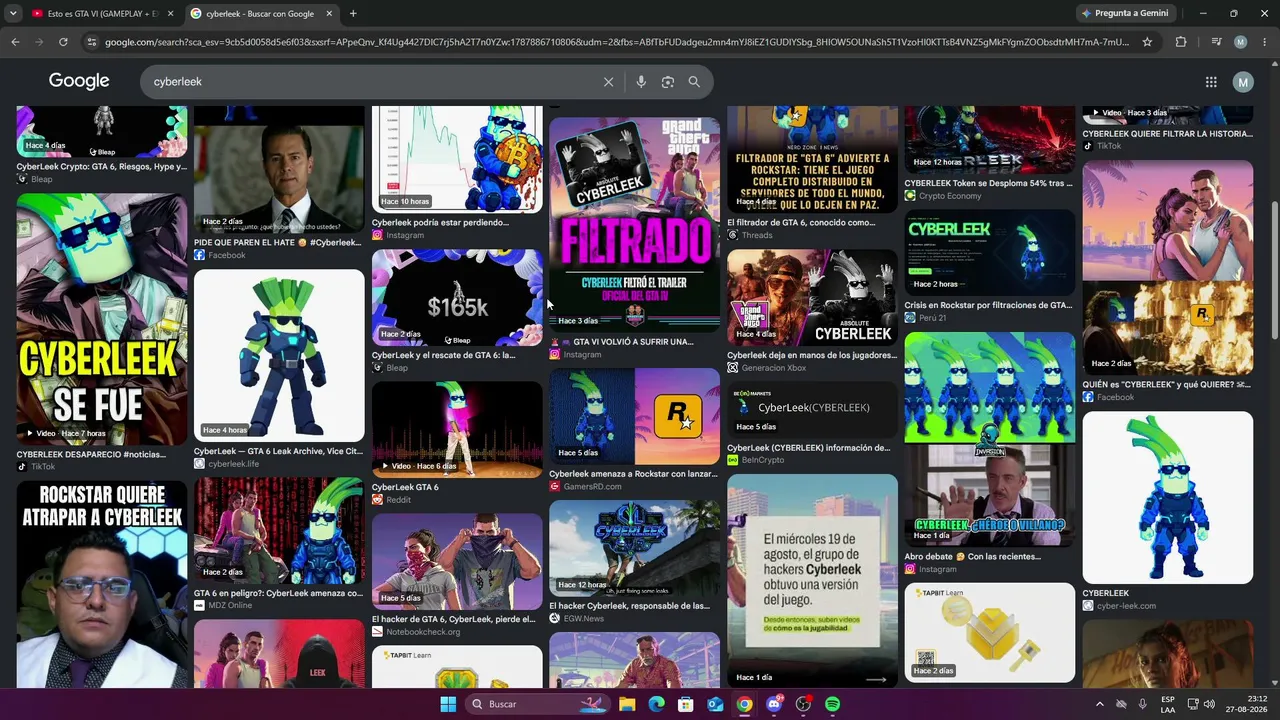Open the 'FILTRADO' GTA trailer image result
Image resolution: width=1280 pixels, height=720 pixels.
(634, 223)
